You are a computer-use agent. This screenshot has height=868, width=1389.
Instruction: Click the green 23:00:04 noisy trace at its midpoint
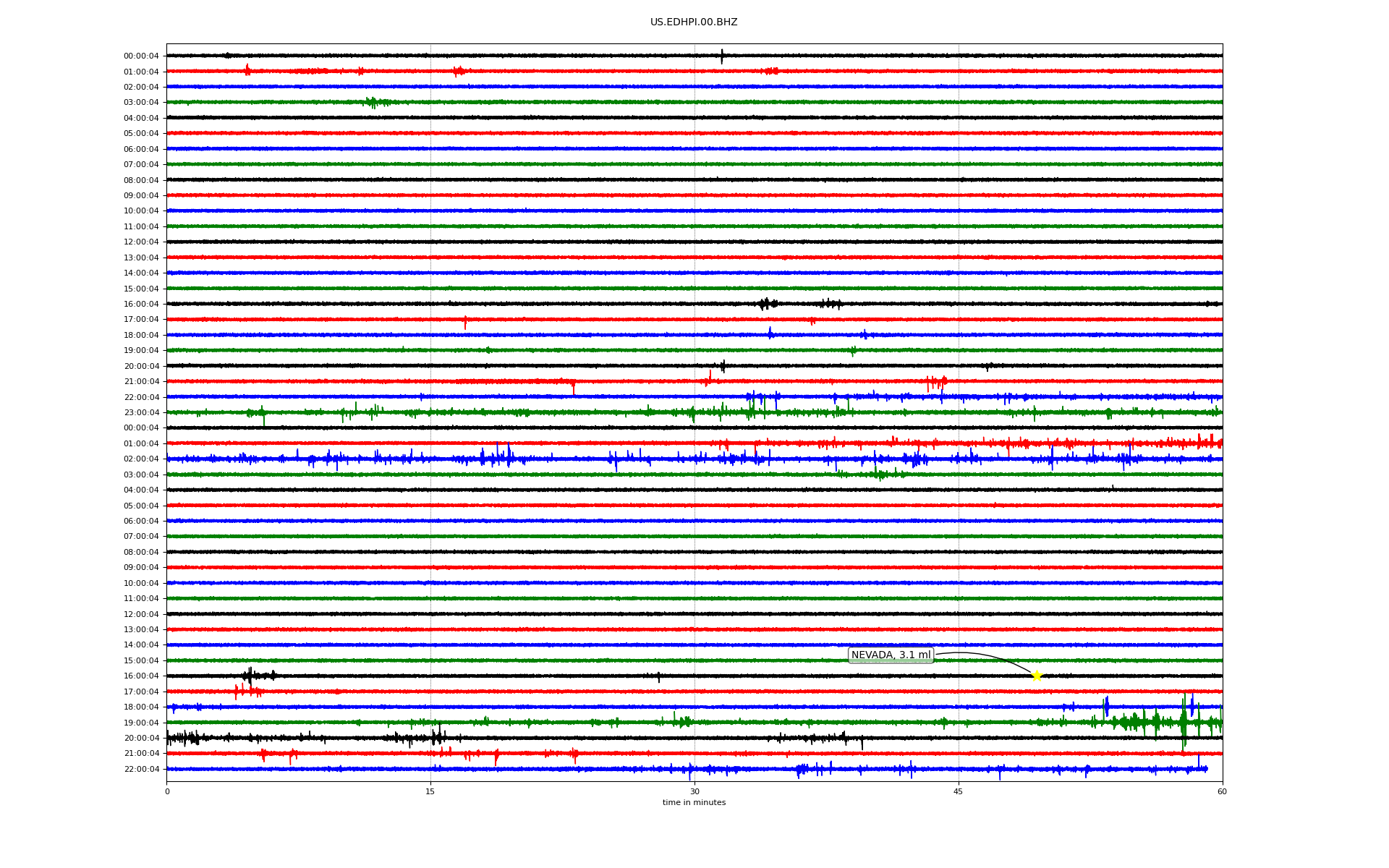tap(694, 412)
